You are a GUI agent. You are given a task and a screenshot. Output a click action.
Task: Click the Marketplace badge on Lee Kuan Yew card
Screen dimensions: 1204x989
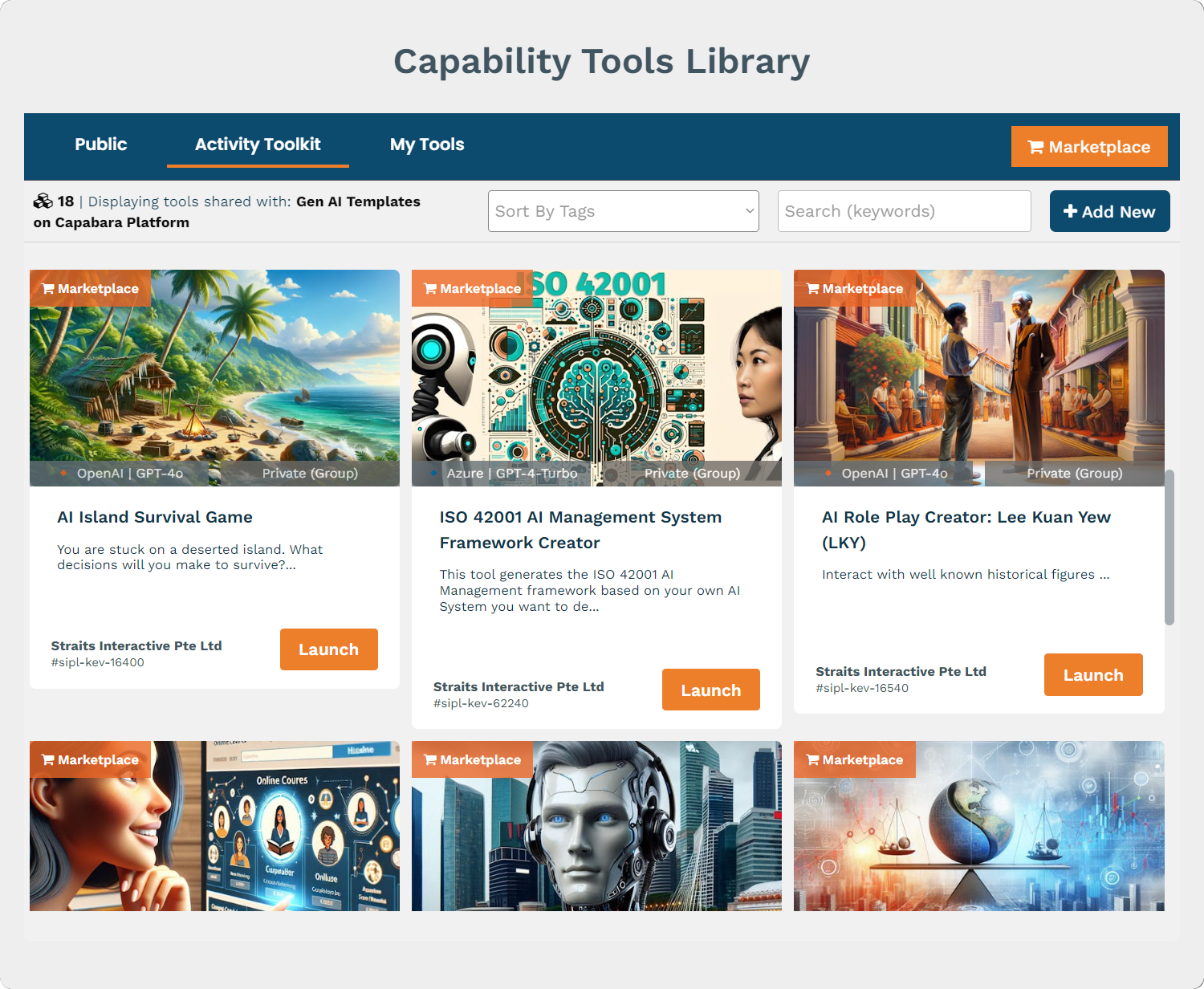pyautogui.click(x=854, y=288)
